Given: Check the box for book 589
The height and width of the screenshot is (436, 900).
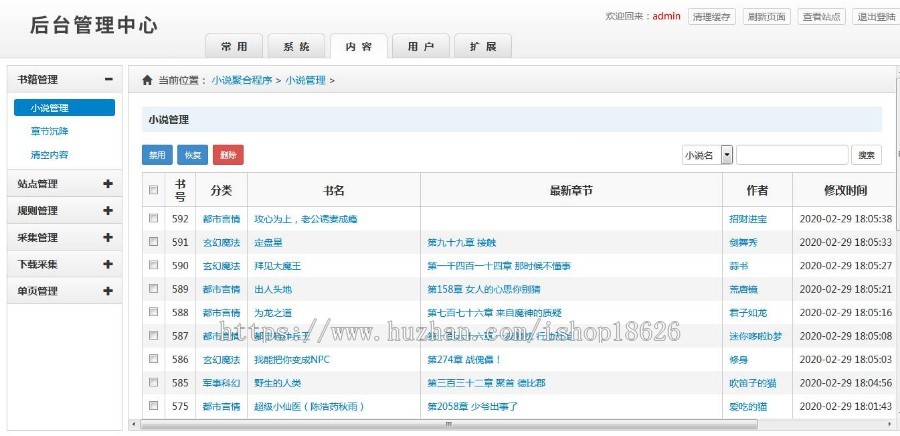Looking at the screenshot, I should coord(153,289).
